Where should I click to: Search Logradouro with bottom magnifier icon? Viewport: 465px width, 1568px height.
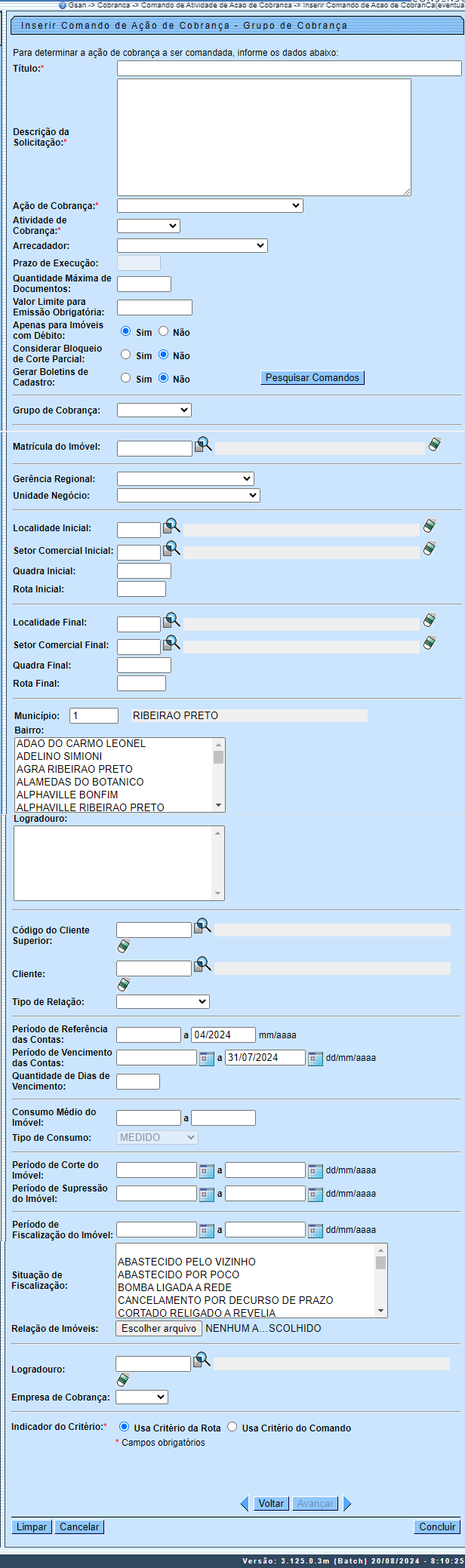click(x=202, y=1360)
